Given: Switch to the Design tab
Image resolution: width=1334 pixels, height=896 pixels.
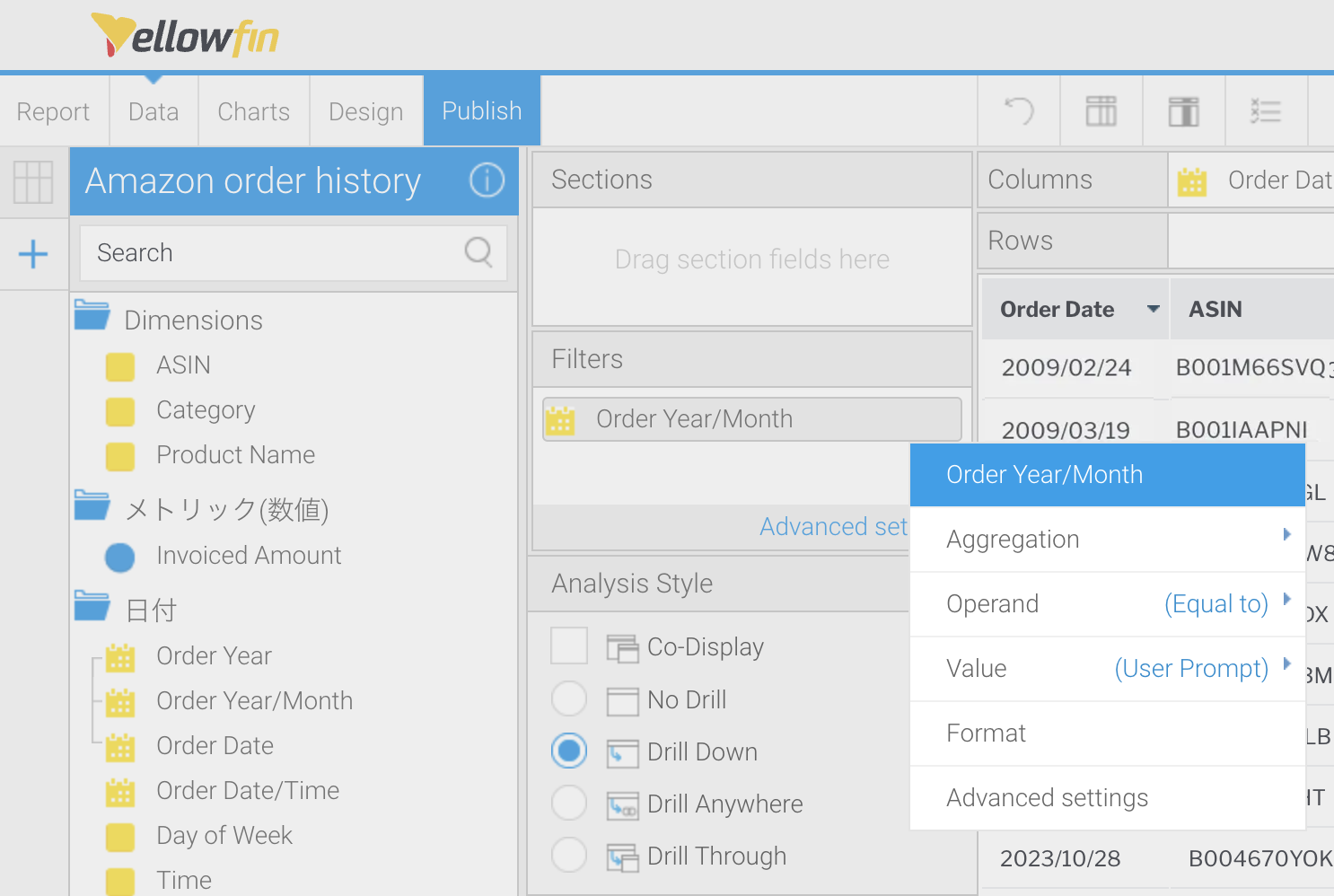Looking at the screenshot, I should point(366,111).
